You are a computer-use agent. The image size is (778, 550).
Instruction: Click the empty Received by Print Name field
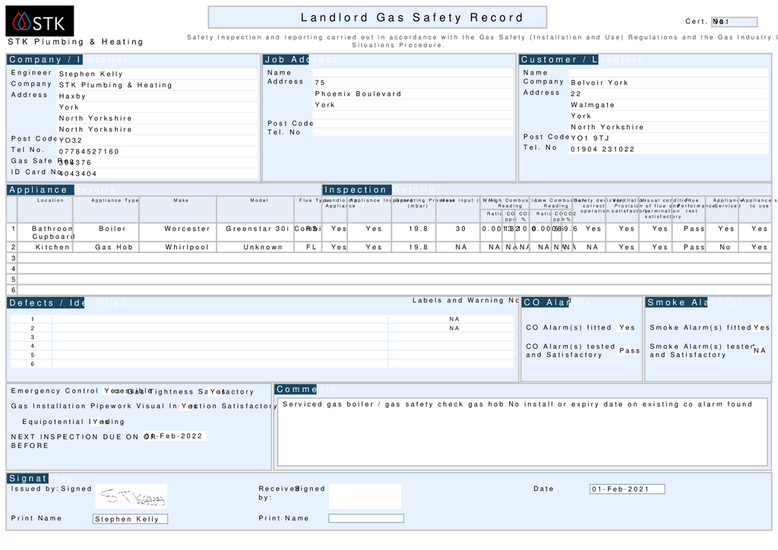click(366, 519)
